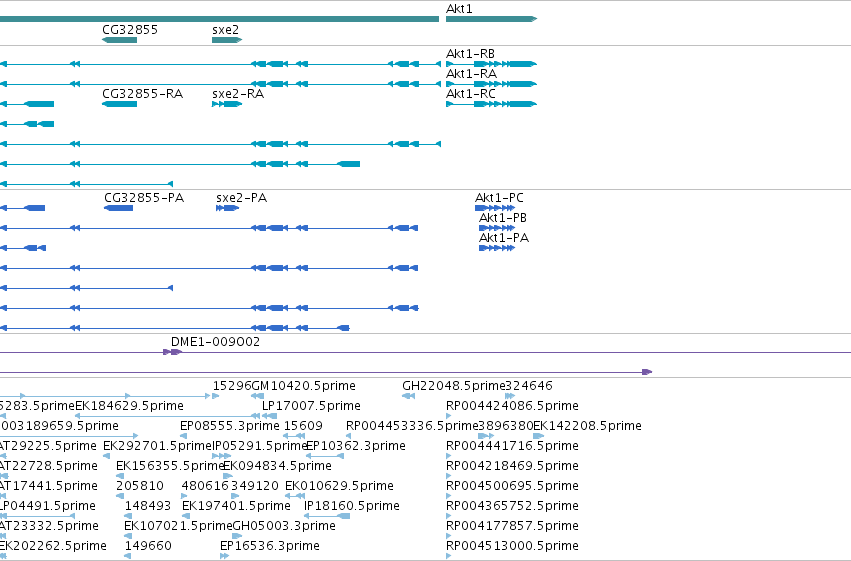Screen dimensions: 851x561
Task: Select the EK010629.5prime EST
Action: (295, 496)
